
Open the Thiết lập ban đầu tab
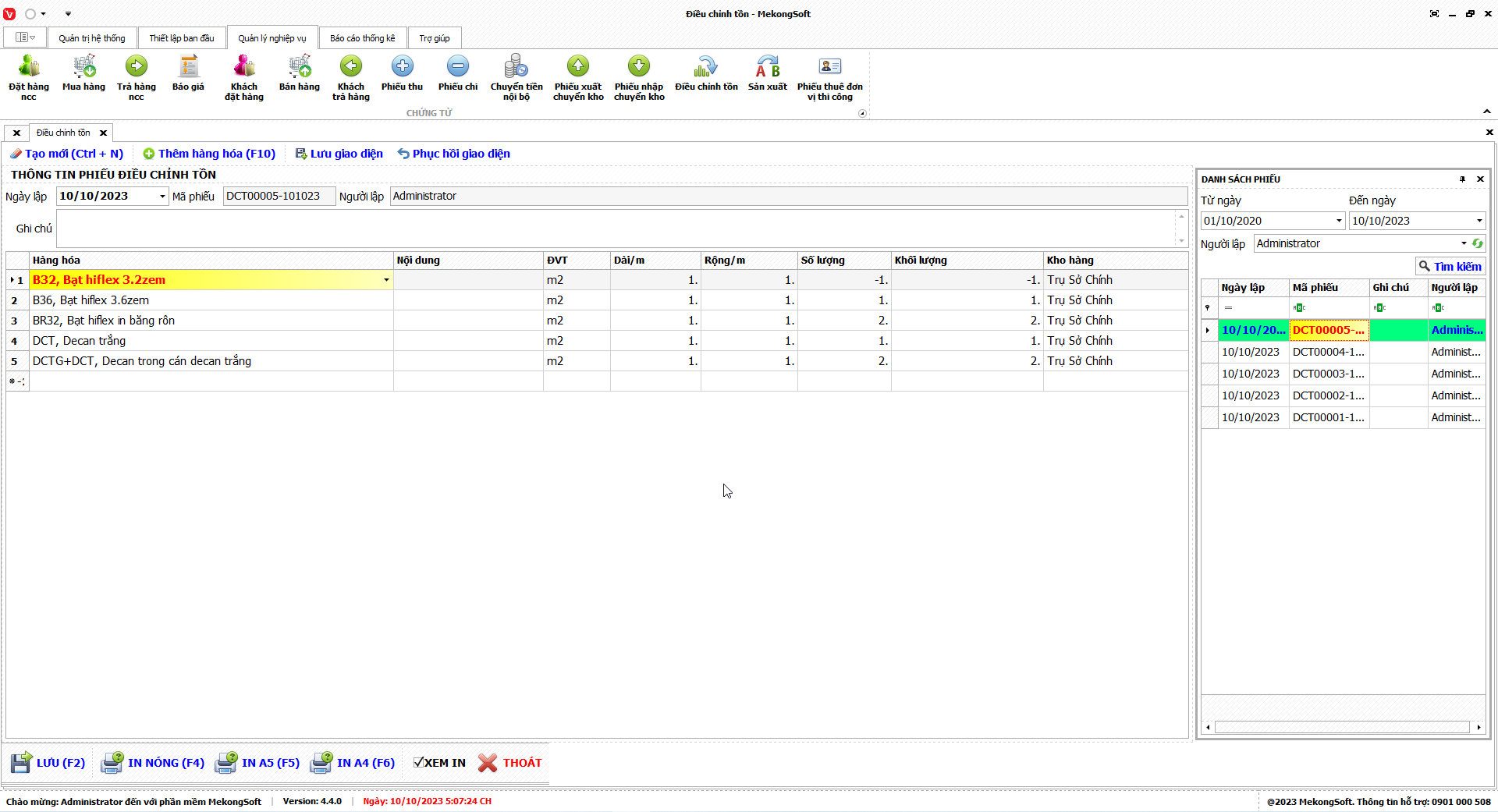(x=181, y=38)
